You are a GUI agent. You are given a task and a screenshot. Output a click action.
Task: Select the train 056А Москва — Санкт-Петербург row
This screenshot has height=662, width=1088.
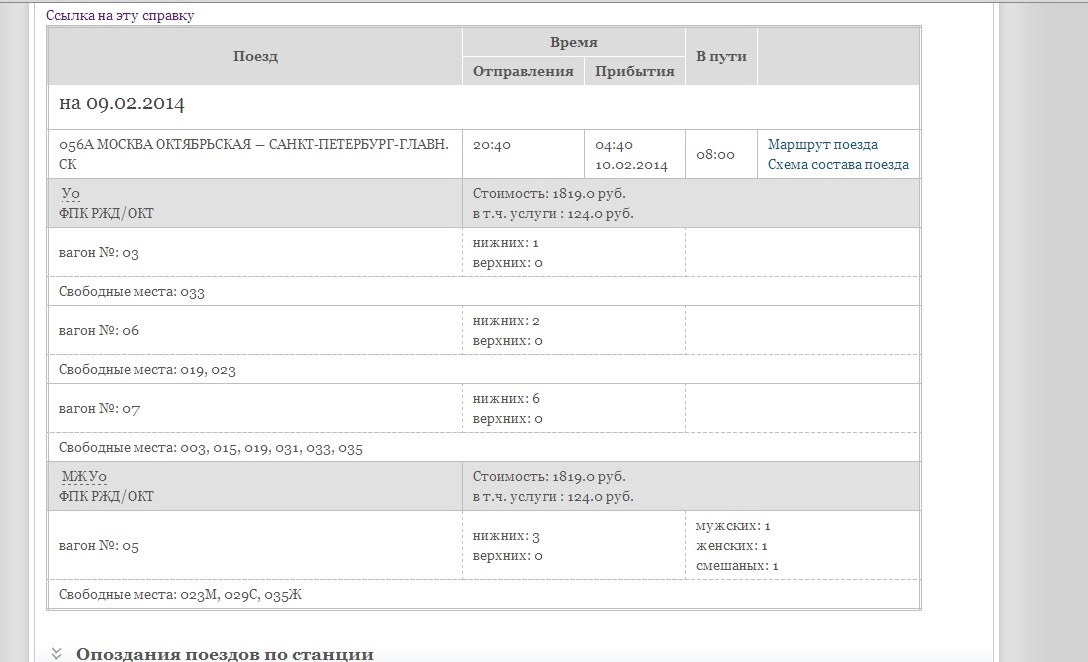[x=254, y=154]
